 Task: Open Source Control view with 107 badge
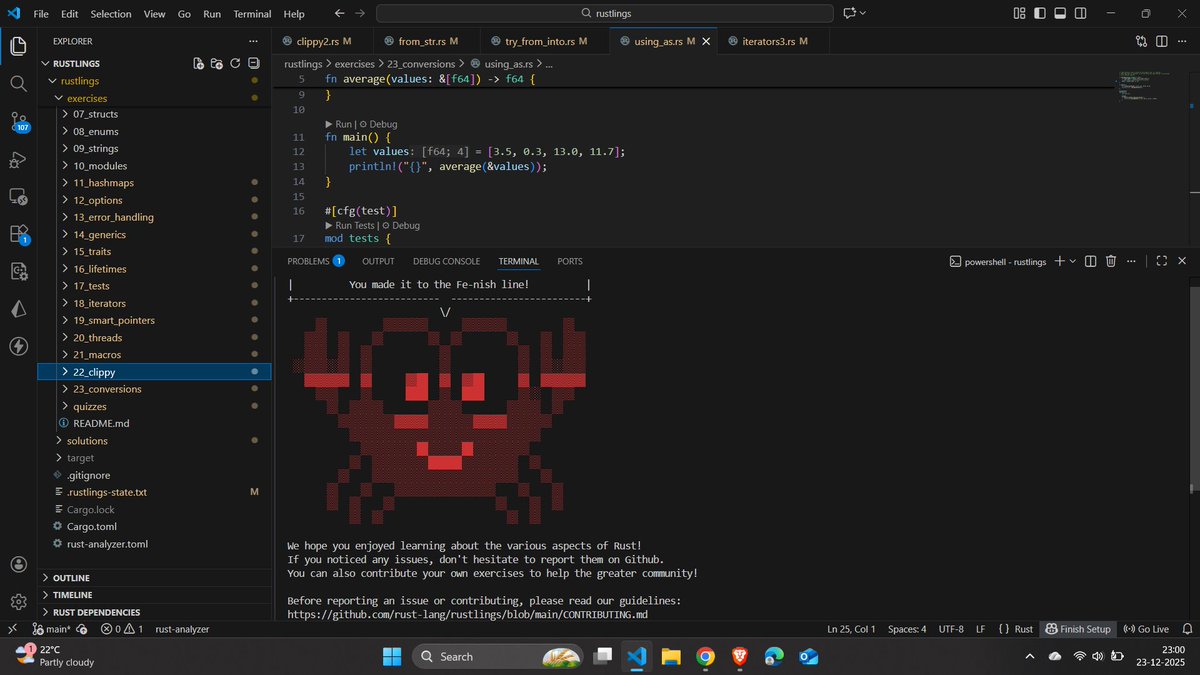pyautogui.click(x=18, y=122)
